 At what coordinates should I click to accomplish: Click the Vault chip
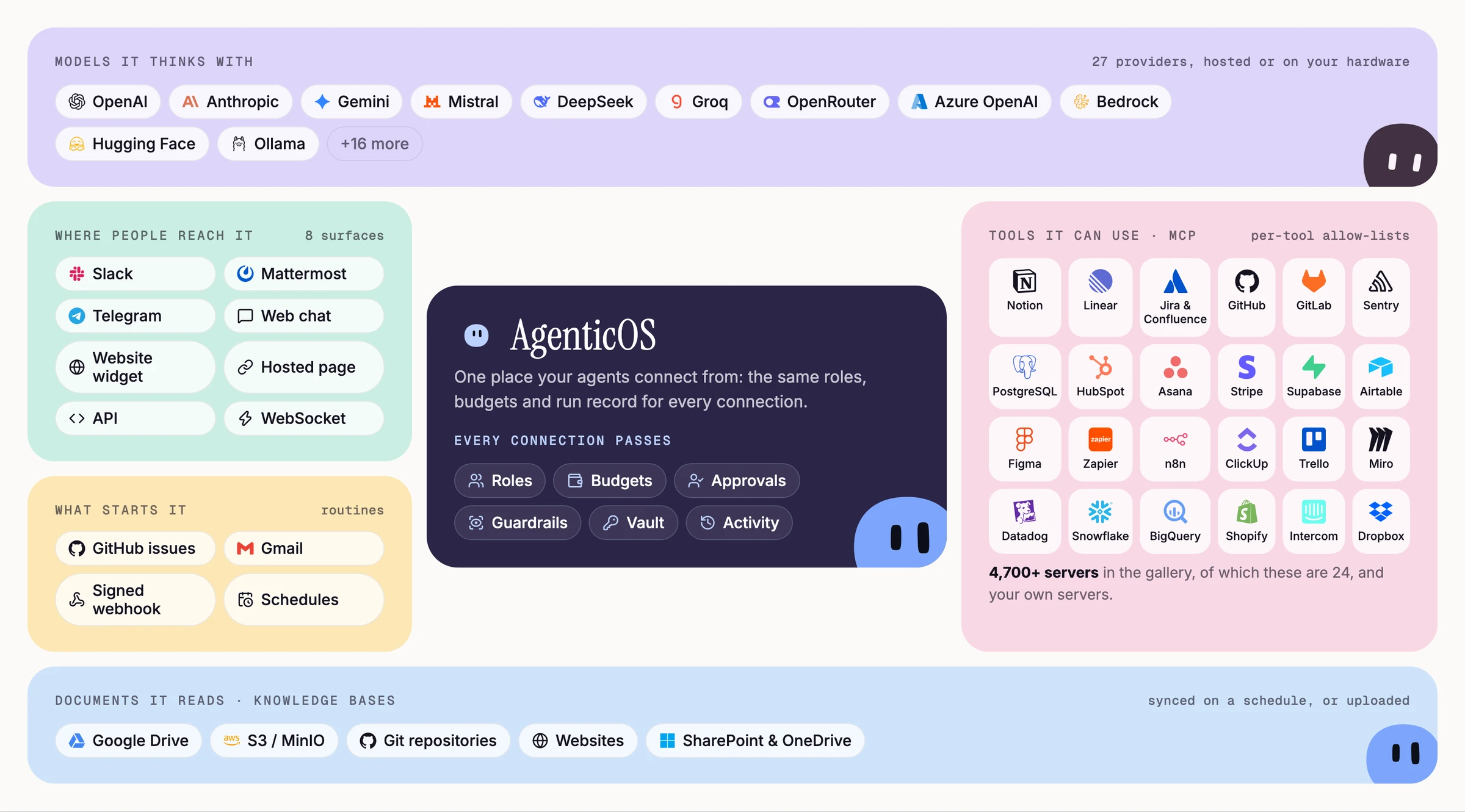(634, 522)
